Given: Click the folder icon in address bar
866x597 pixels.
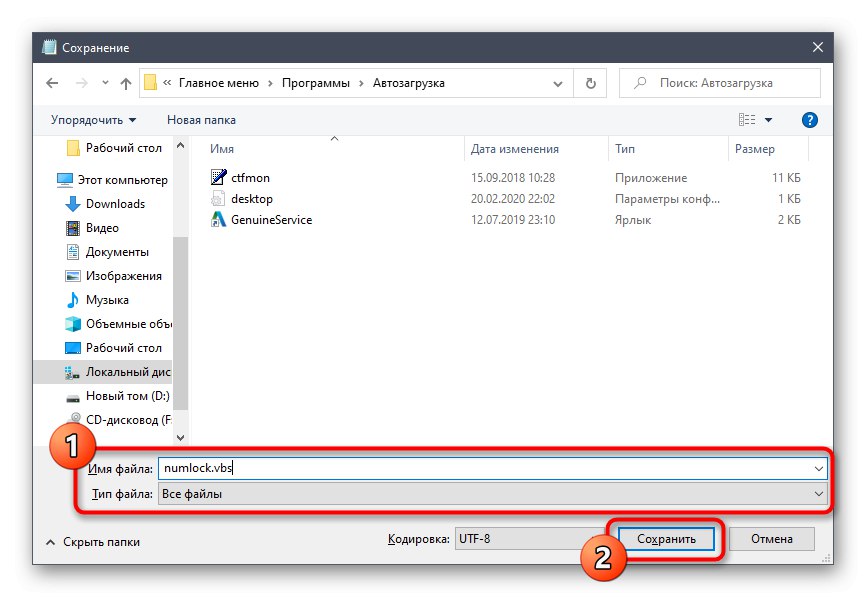Looking at the screenshot, I should click(x=150, y=83).
